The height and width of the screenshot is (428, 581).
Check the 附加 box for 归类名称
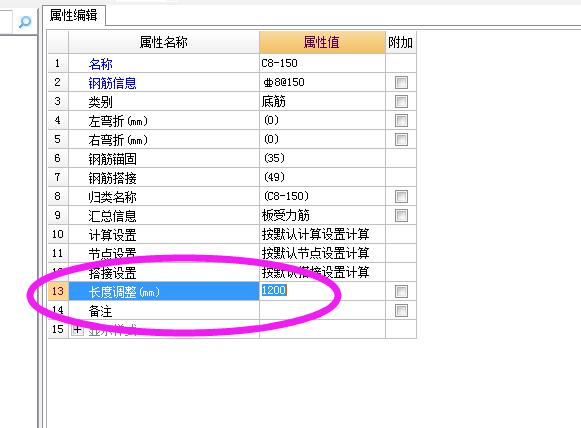tap(401, 196)
